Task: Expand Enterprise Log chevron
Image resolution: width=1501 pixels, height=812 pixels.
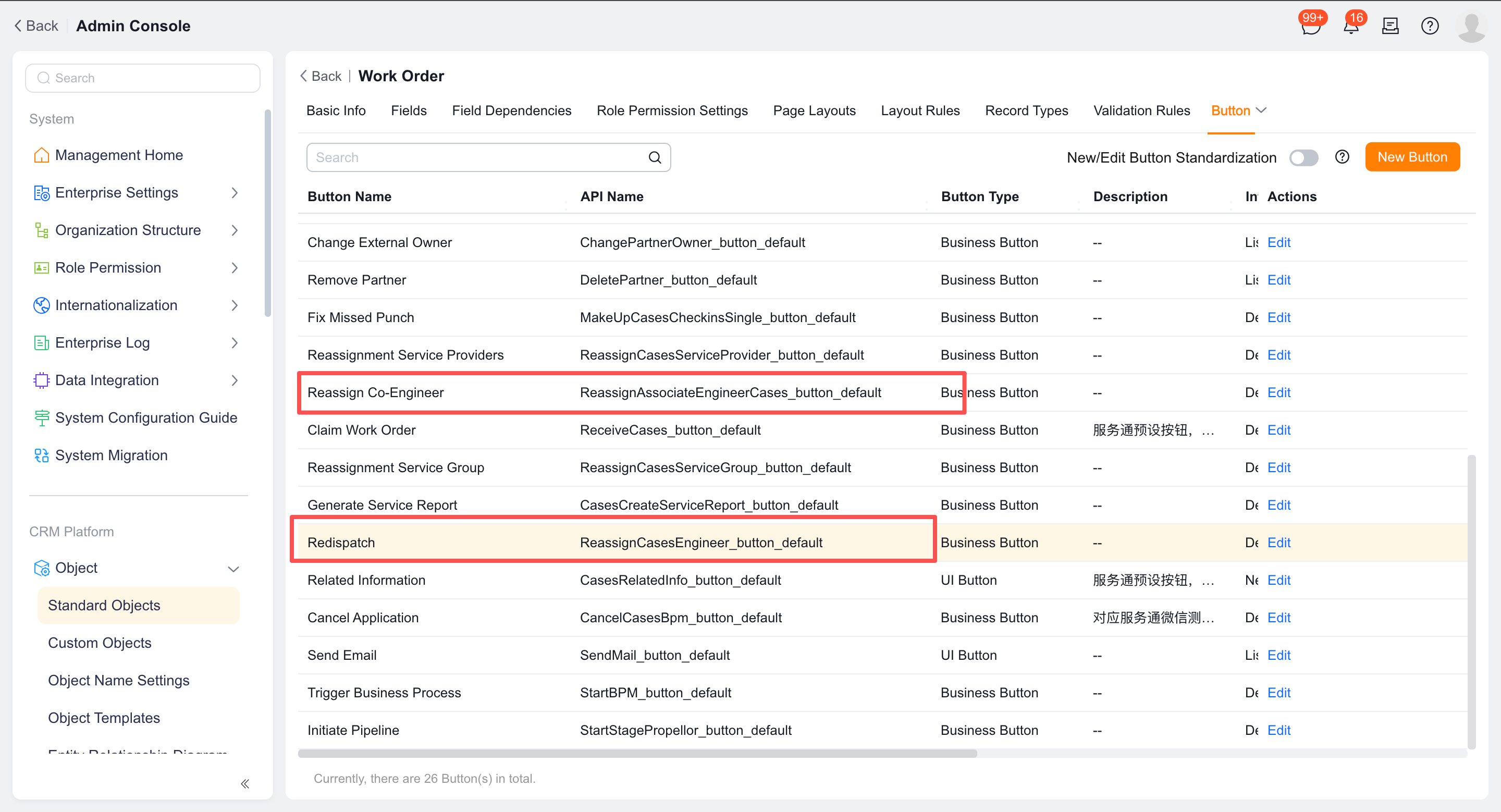Action: [x=234, y=343]
